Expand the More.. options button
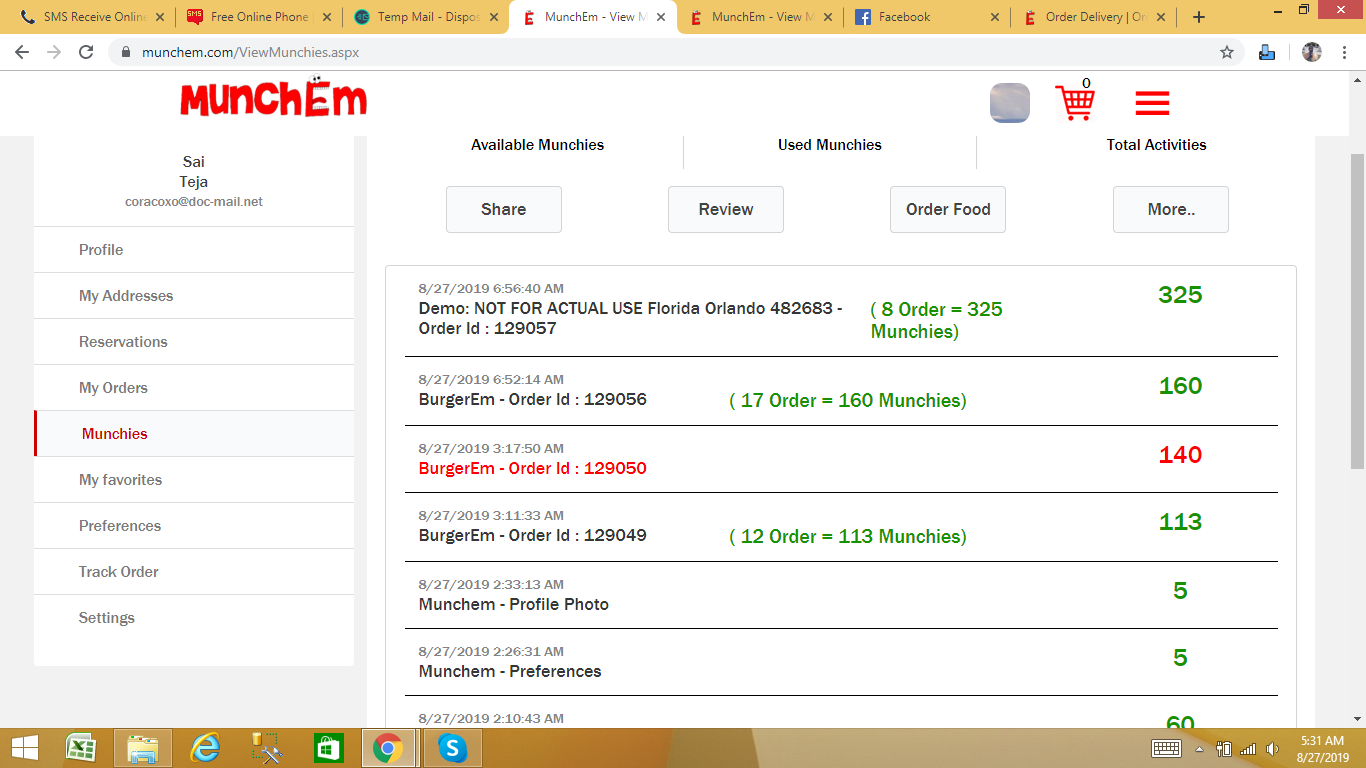This screenshot has width=1366, height=768. [x=1170, y=209]
